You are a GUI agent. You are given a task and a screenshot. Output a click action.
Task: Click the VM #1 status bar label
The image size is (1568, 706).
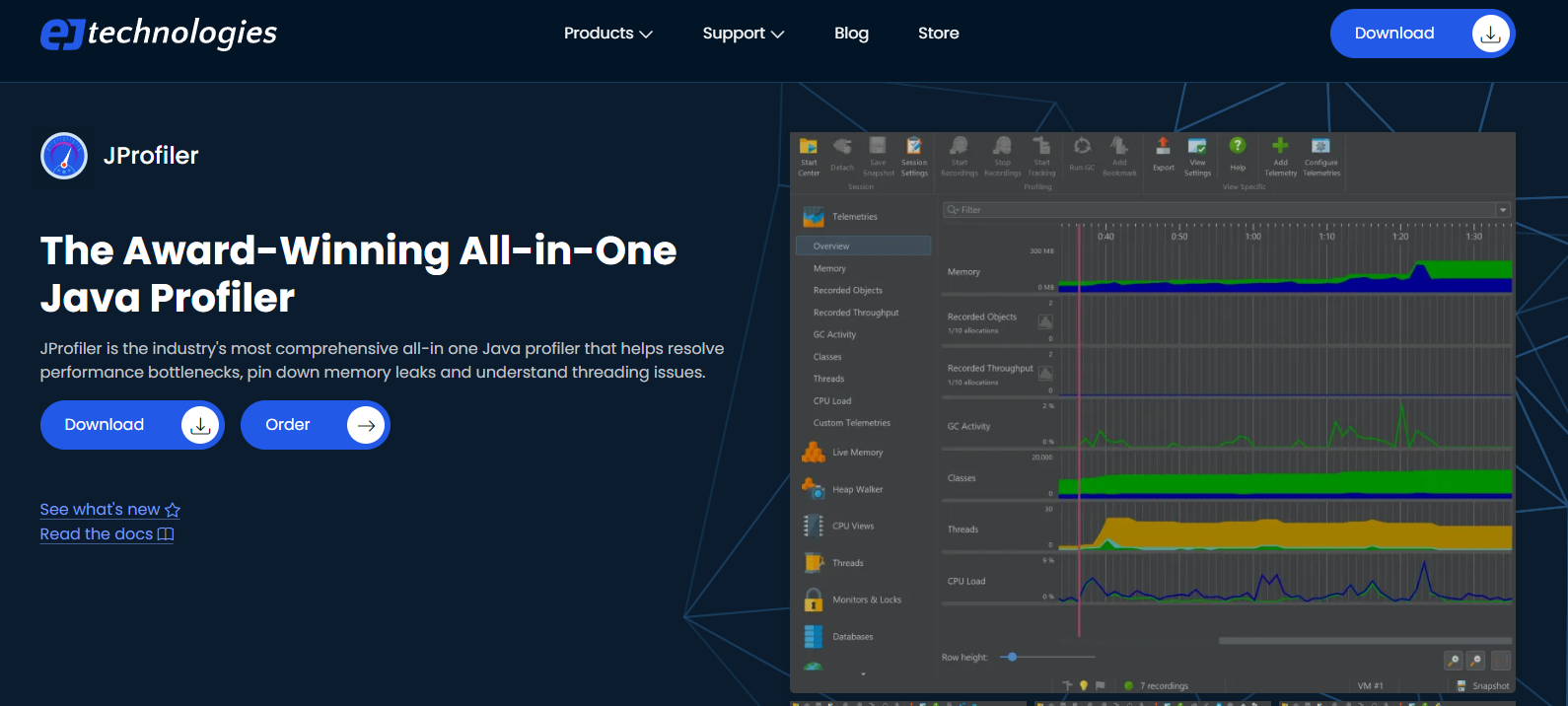pos(1370,685)
